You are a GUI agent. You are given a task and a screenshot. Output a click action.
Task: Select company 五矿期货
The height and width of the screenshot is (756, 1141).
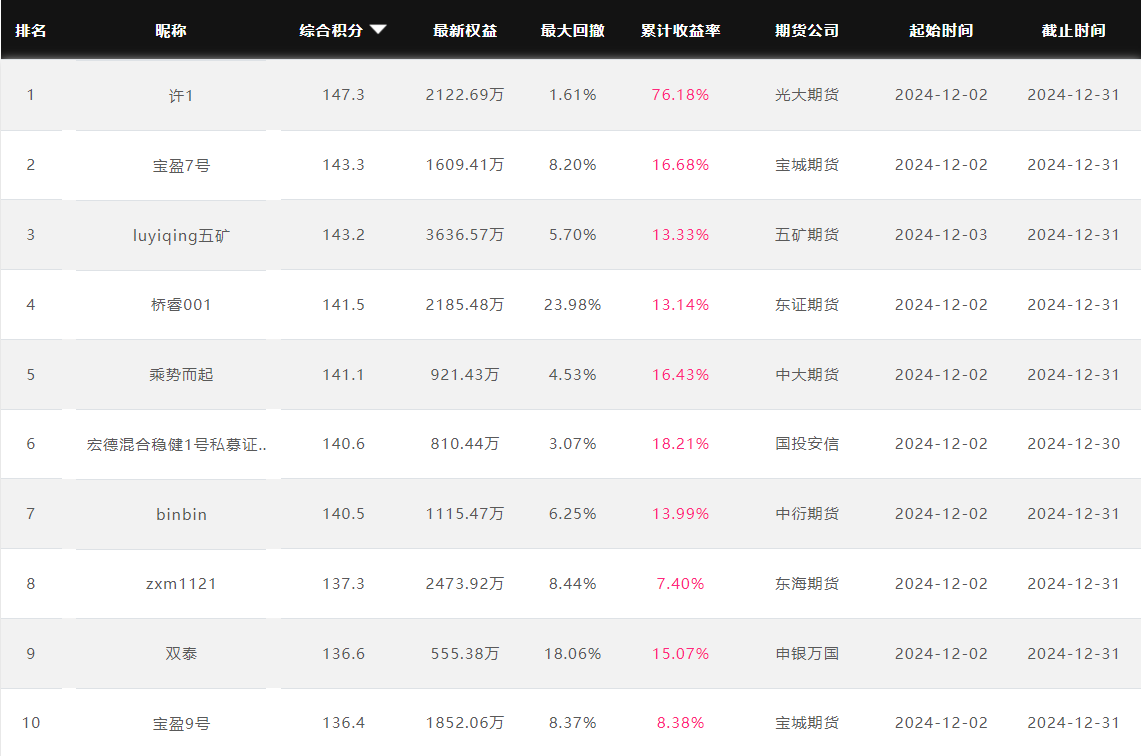pyautogui.click(x=807, y=234)
